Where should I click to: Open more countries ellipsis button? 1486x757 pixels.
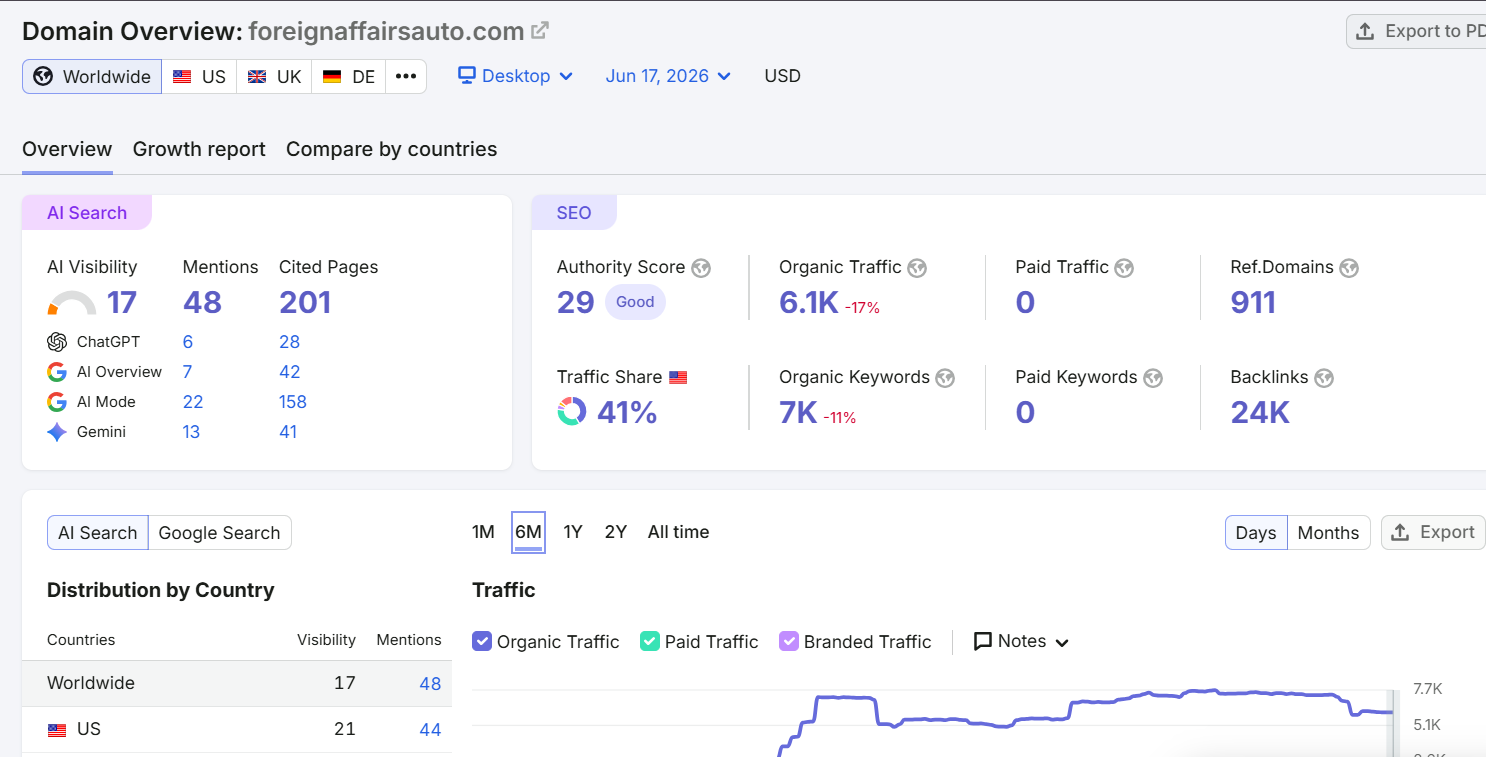click(406, 77)
